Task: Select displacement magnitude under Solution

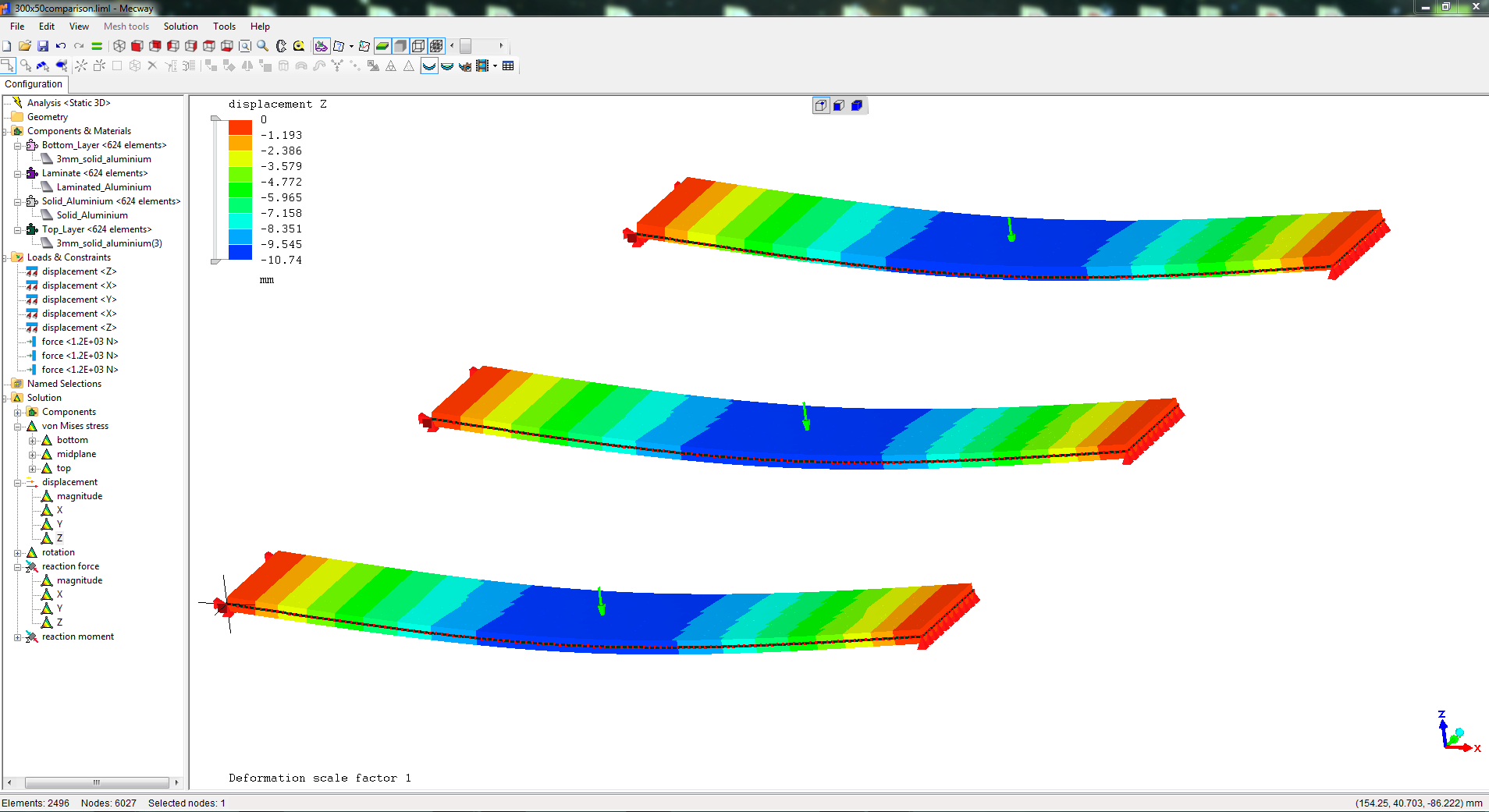Action: pyautogui.click(x=80, y=496)
